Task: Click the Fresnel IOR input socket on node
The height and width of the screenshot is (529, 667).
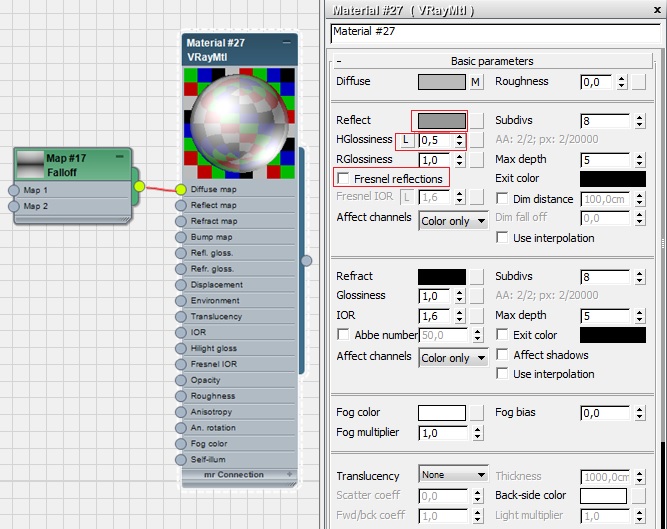Action: [181, 364]
